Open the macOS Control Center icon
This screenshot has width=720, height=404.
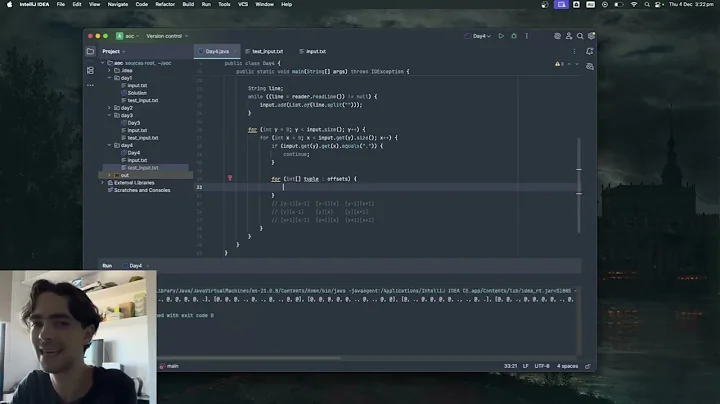[658, 4]
